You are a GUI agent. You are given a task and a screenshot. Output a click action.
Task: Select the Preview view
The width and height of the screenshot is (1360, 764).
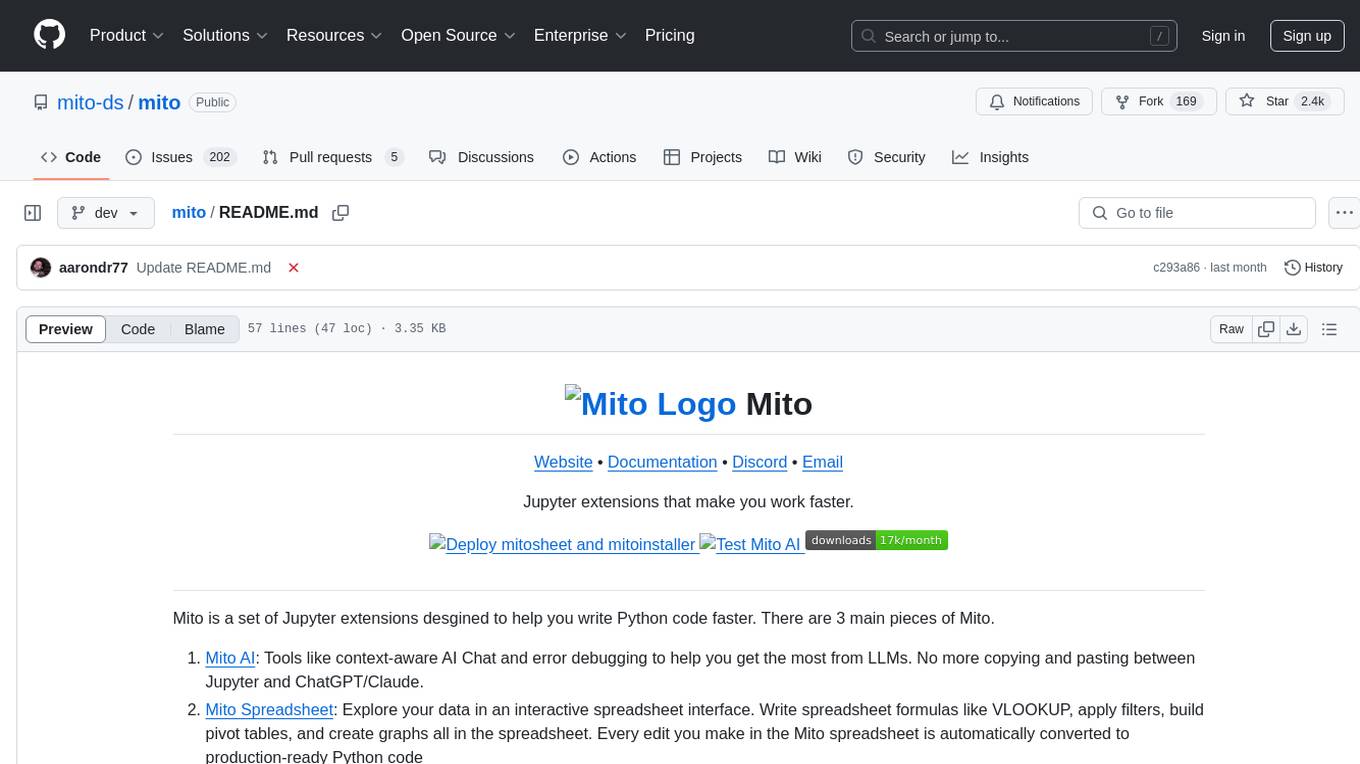coord(66,329)
